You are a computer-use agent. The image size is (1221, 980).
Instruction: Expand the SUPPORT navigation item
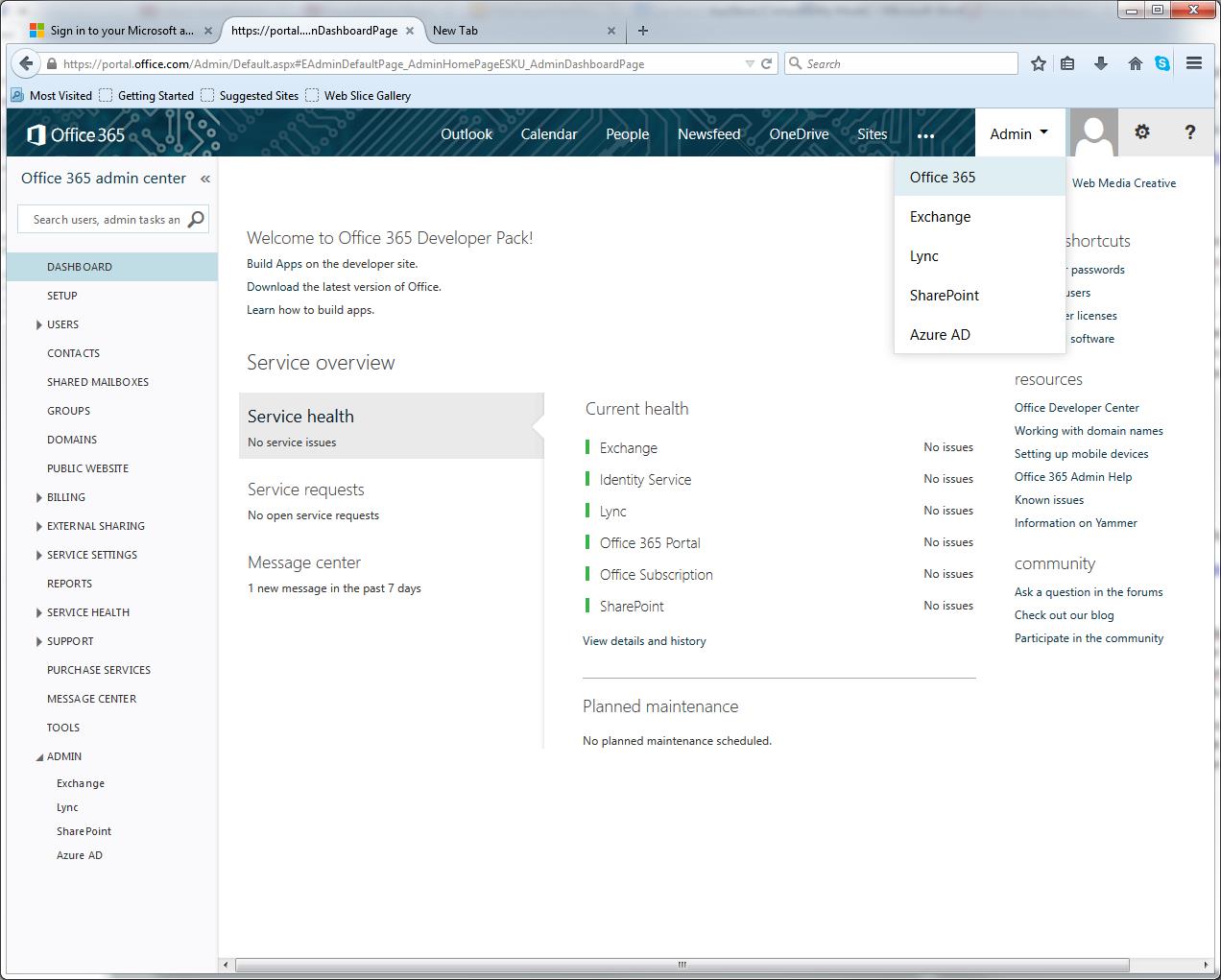[x=39, y=641]
